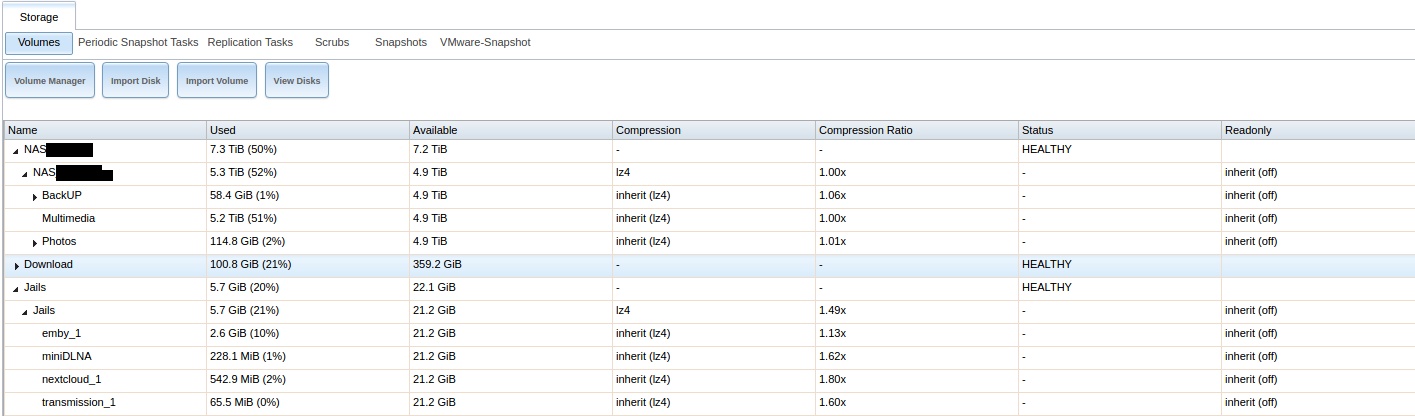1415x416 pixels.
Task: Open the Volume Manager
Action: pos(49,81)
